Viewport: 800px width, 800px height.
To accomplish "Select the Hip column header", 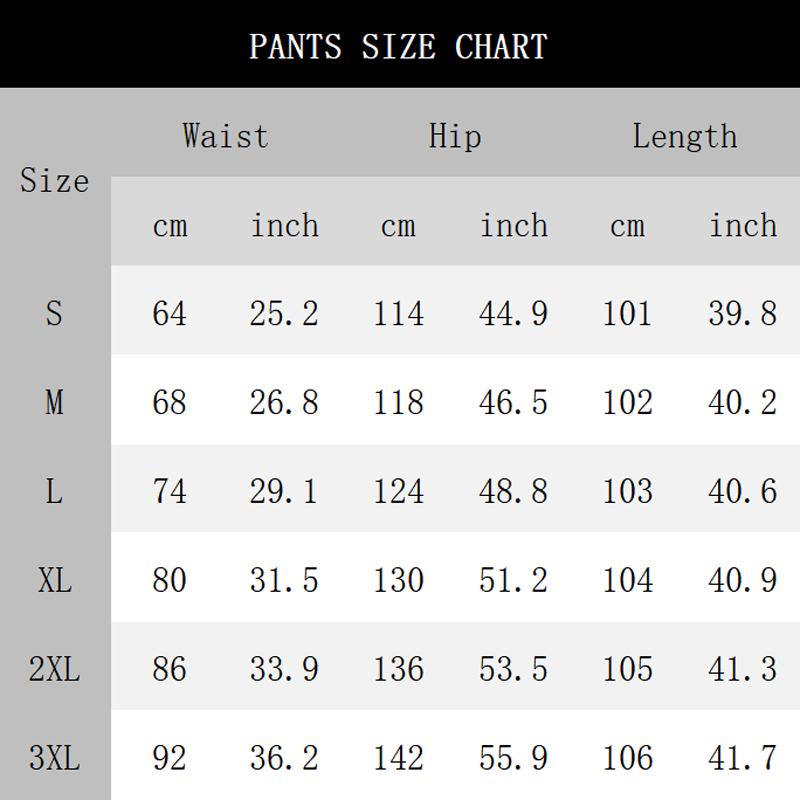I will [x=455, y=136].
